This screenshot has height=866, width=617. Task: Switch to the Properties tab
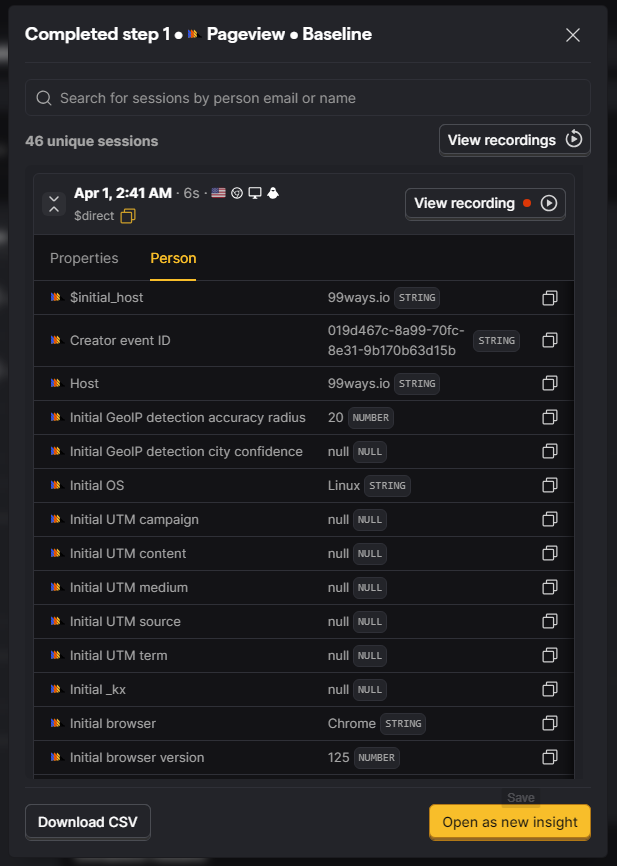84,258
